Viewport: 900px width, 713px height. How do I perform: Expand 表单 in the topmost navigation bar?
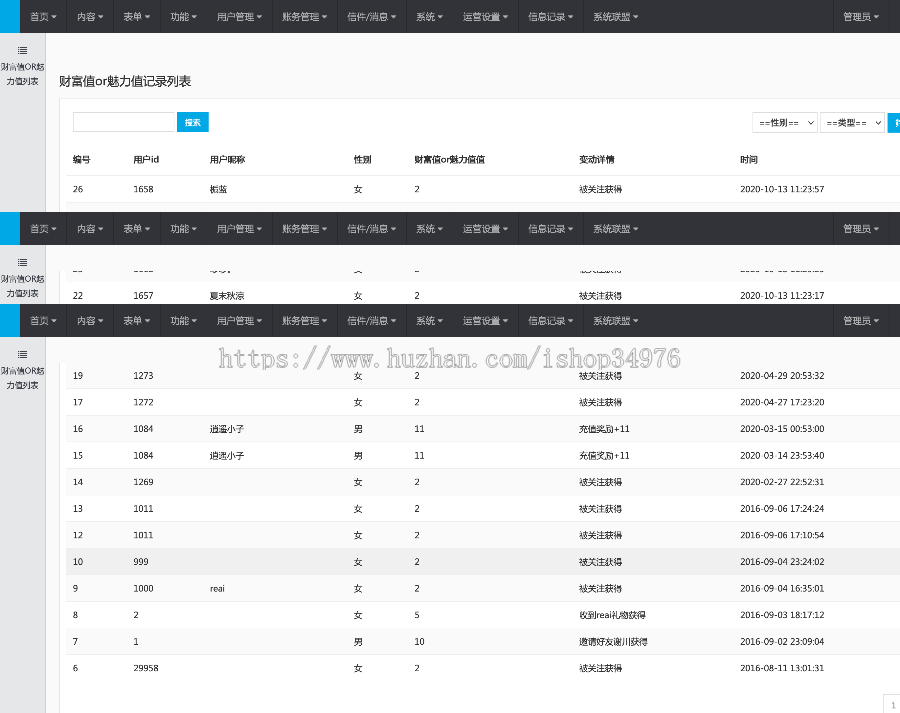coord(137,17)
